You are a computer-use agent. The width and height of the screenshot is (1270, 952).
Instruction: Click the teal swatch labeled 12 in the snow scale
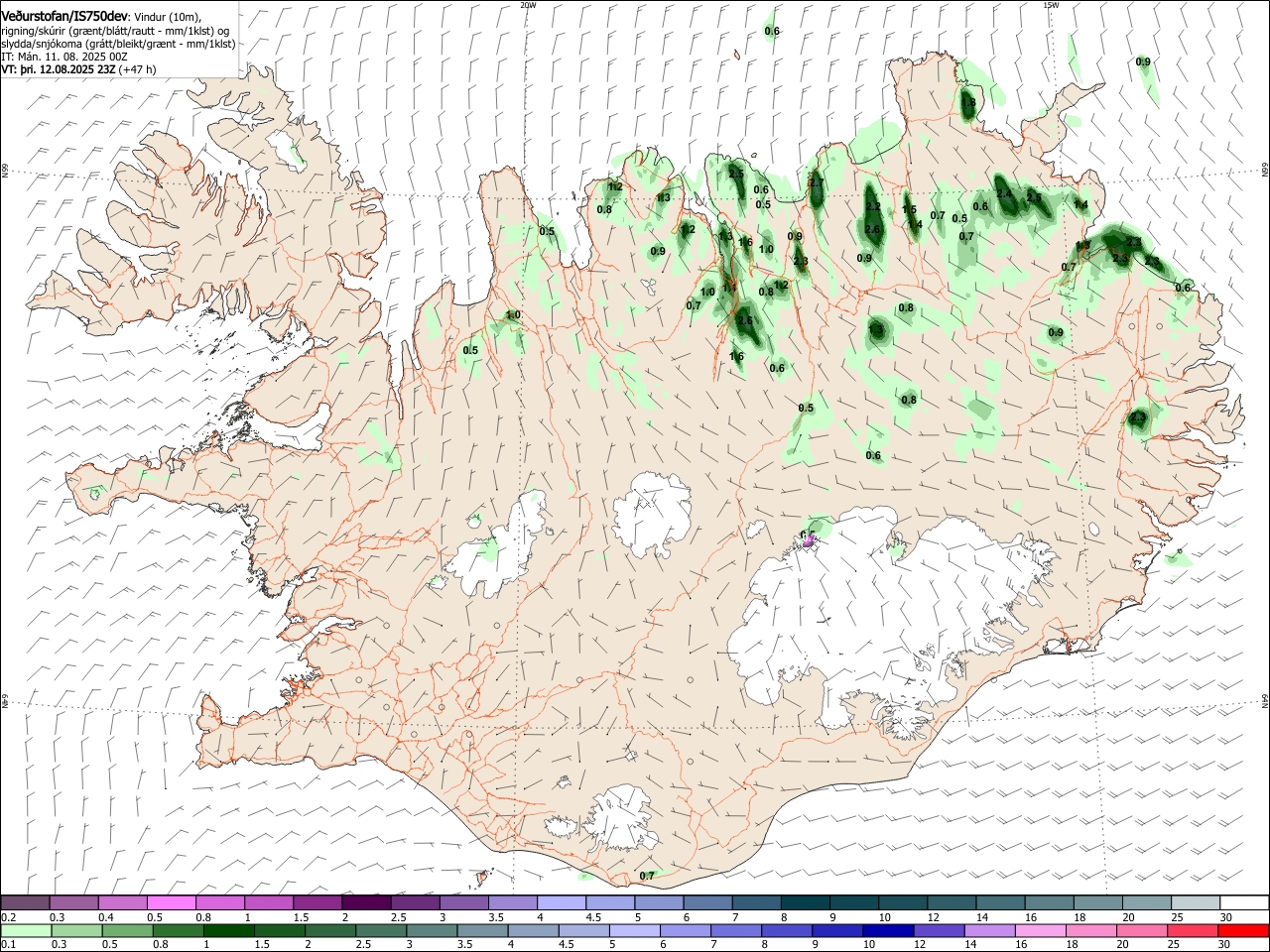tap(952, 903)
